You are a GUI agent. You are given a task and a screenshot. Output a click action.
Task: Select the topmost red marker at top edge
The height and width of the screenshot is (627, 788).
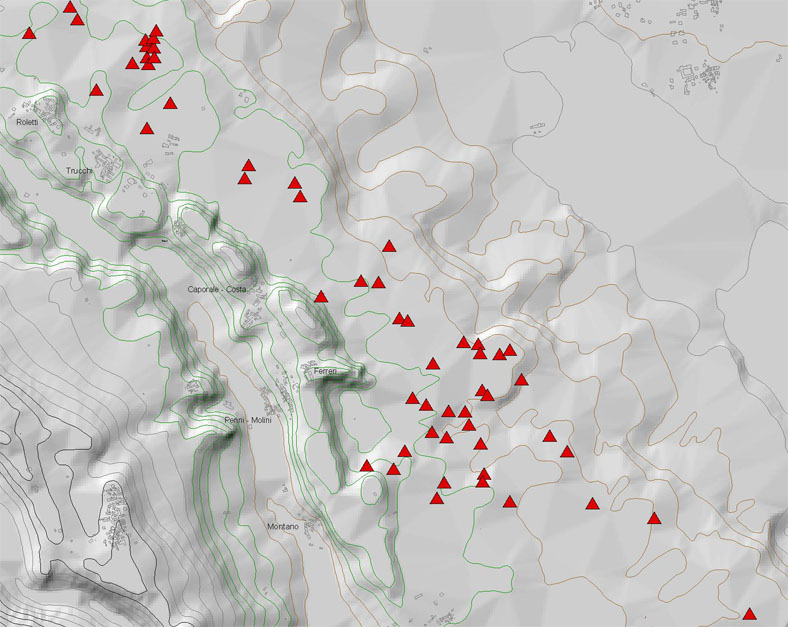(70, 8)
